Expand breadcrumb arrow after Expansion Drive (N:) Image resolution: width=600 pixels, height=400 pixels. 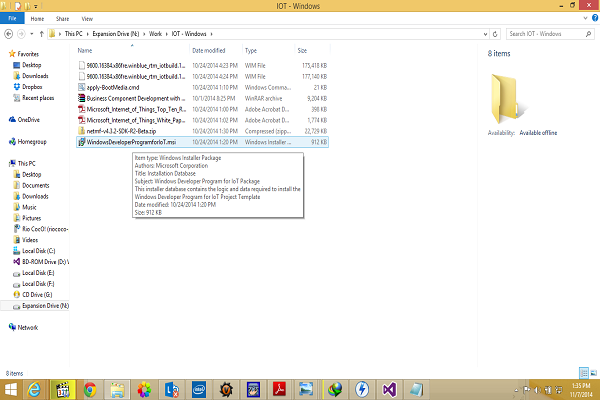[x=145, y=34]
